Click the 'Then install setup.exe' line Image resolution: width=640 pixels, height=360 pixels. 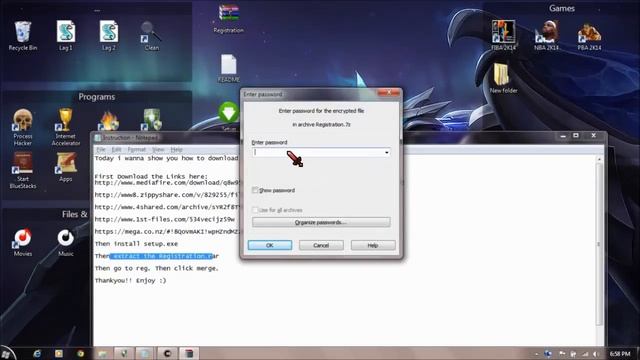pos(136,244)
